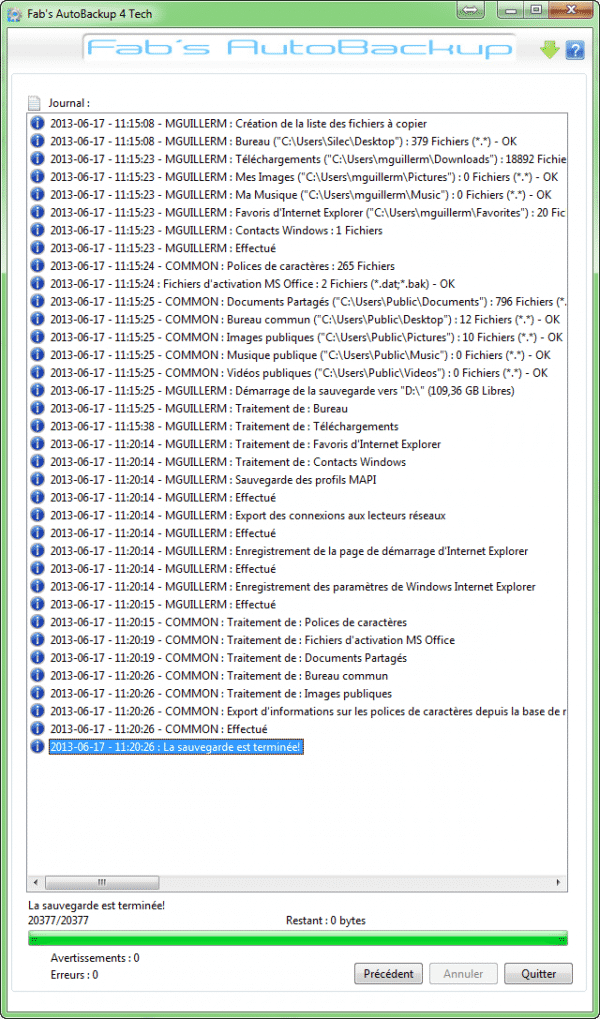The image size is (600, 1019).
Task: Click the Journal document icon
Action: pyautogui.click(x=34, y=103)
